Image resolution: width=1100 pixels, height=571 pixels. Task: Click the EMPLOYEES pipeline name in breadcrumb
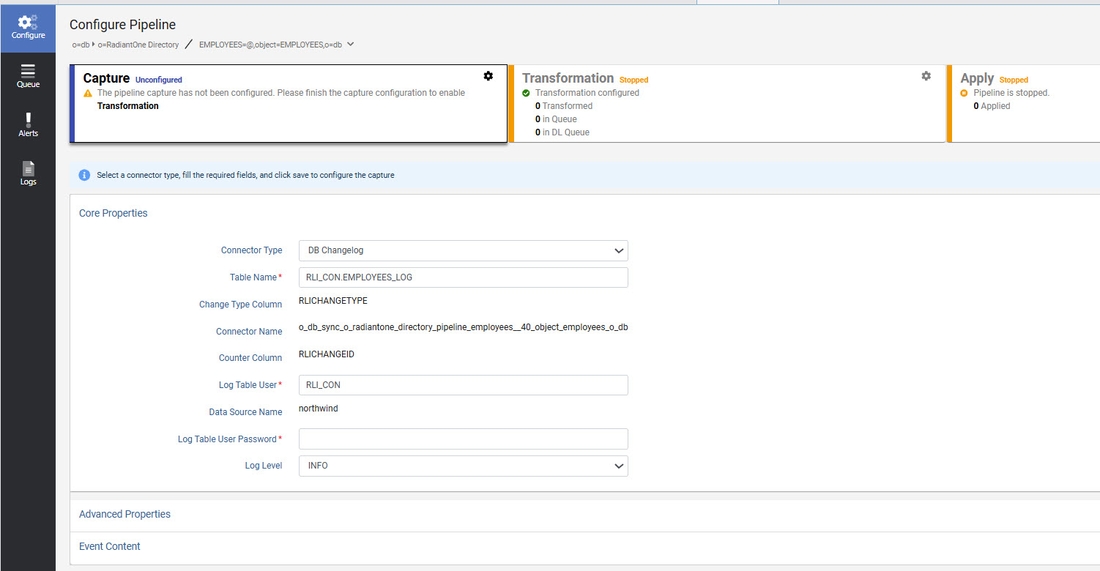click(270, 45)
